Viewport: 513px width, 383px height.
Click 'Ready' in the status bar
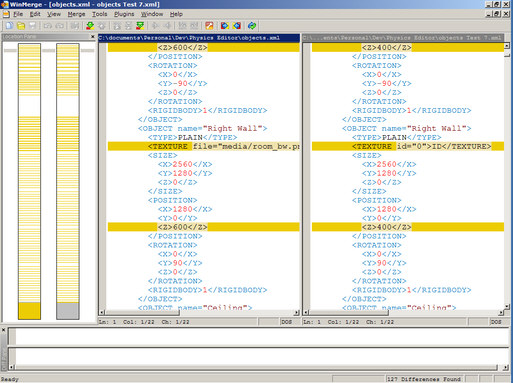pos(10,379)
